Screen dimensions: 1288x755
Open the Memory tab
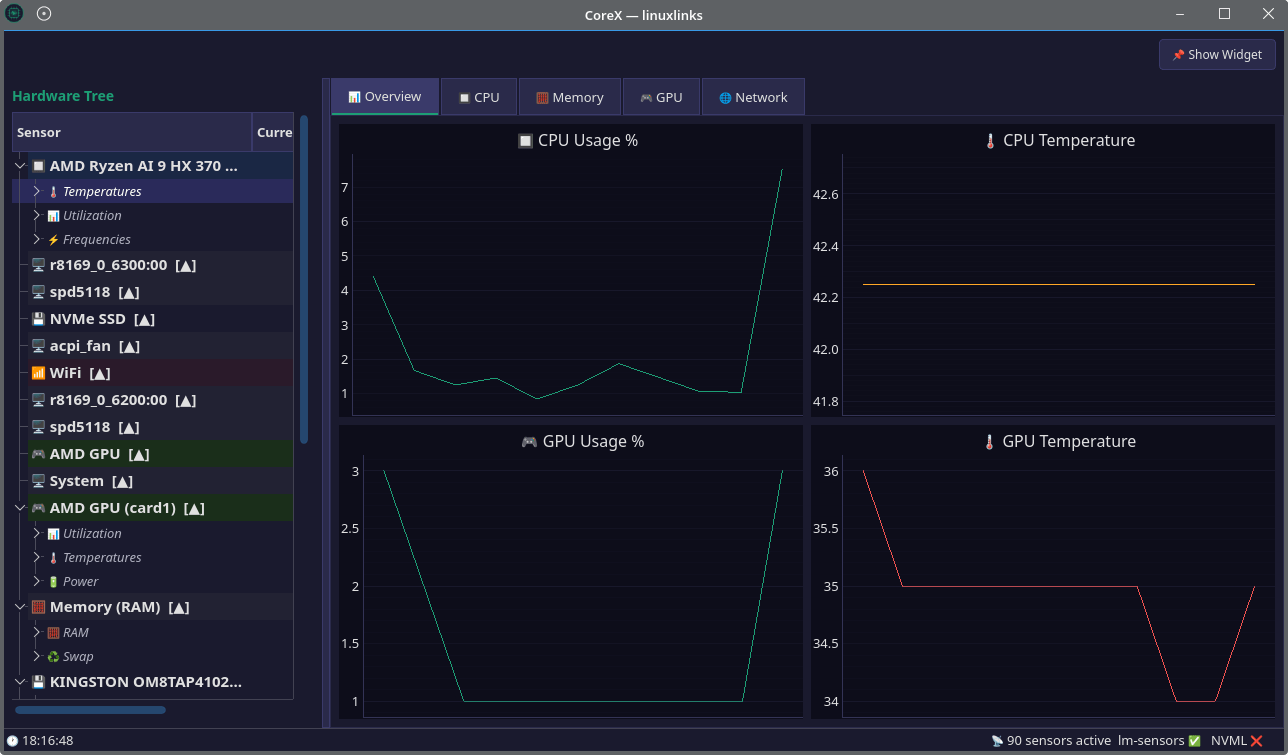point(569,97)
